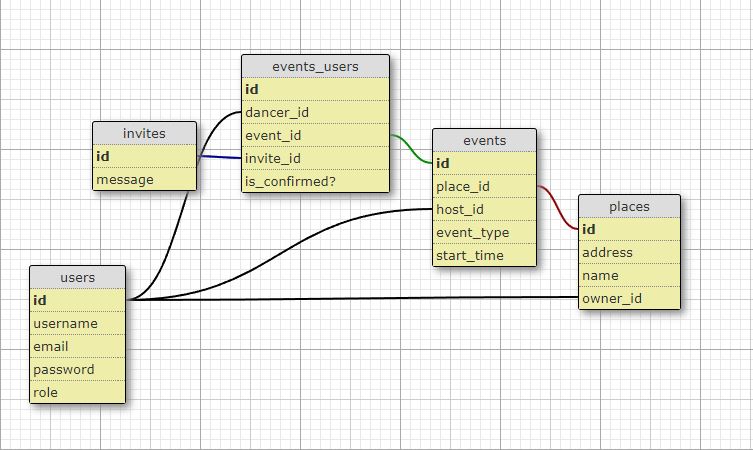Select the dancer_id field in events_users
Screen dimensions: 753x450
click(316, 112)
